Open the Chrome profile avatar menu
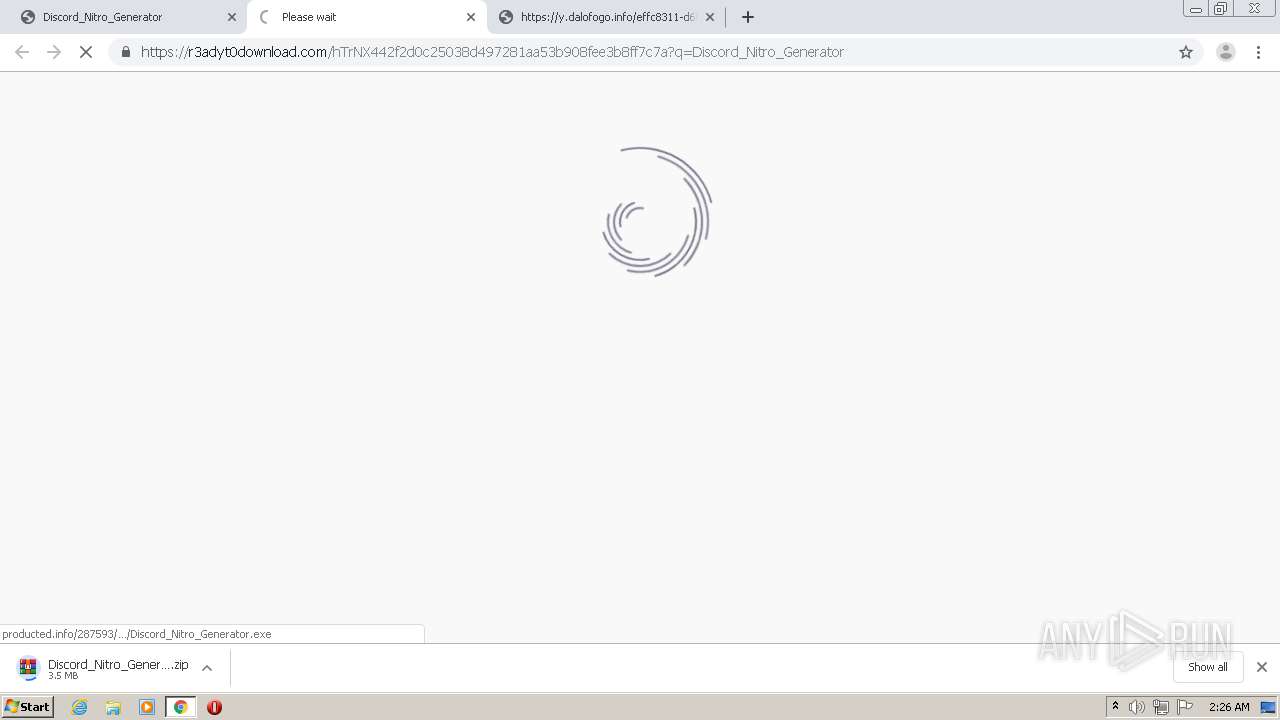Screen dimensions: 1280x720 (x=1226, y=52)
